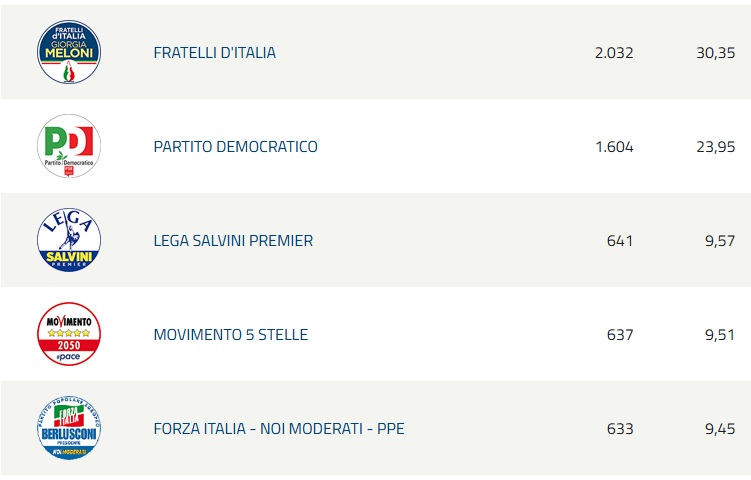Click the Lega Salvini Premier logo
The width and height of the screenshot is (751, 480).
point(69,241)
